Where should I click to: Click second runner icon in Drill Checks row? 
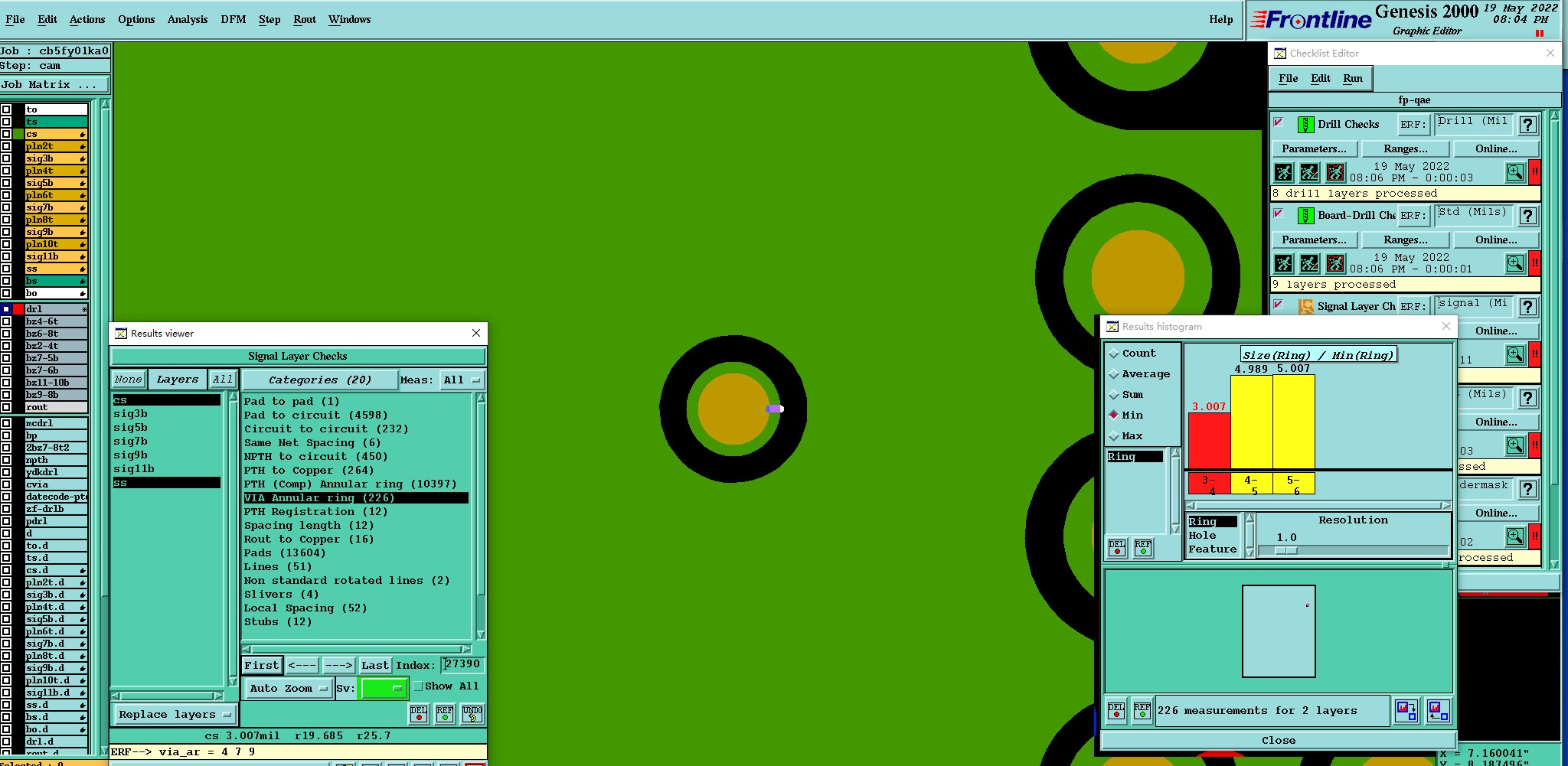coord(1309,172)
